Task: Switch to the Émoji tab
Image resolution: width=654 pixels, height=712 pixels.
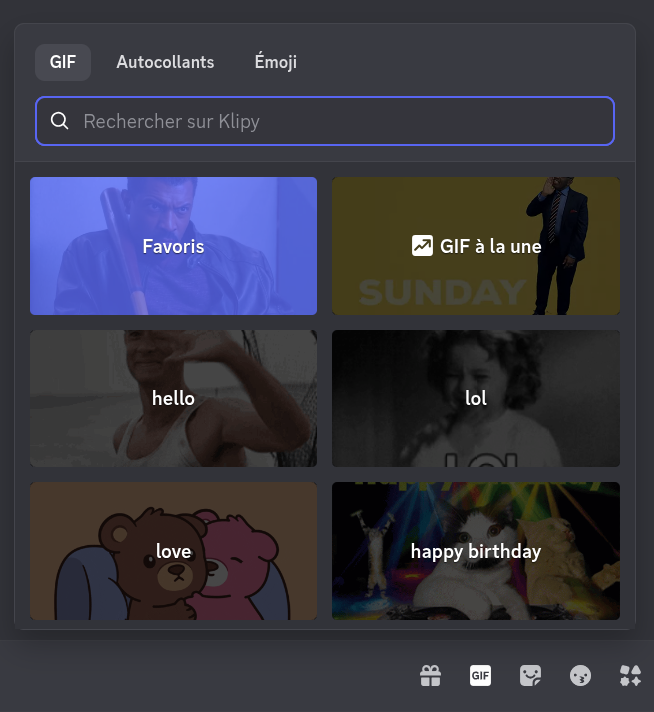Action: [276, 62]
